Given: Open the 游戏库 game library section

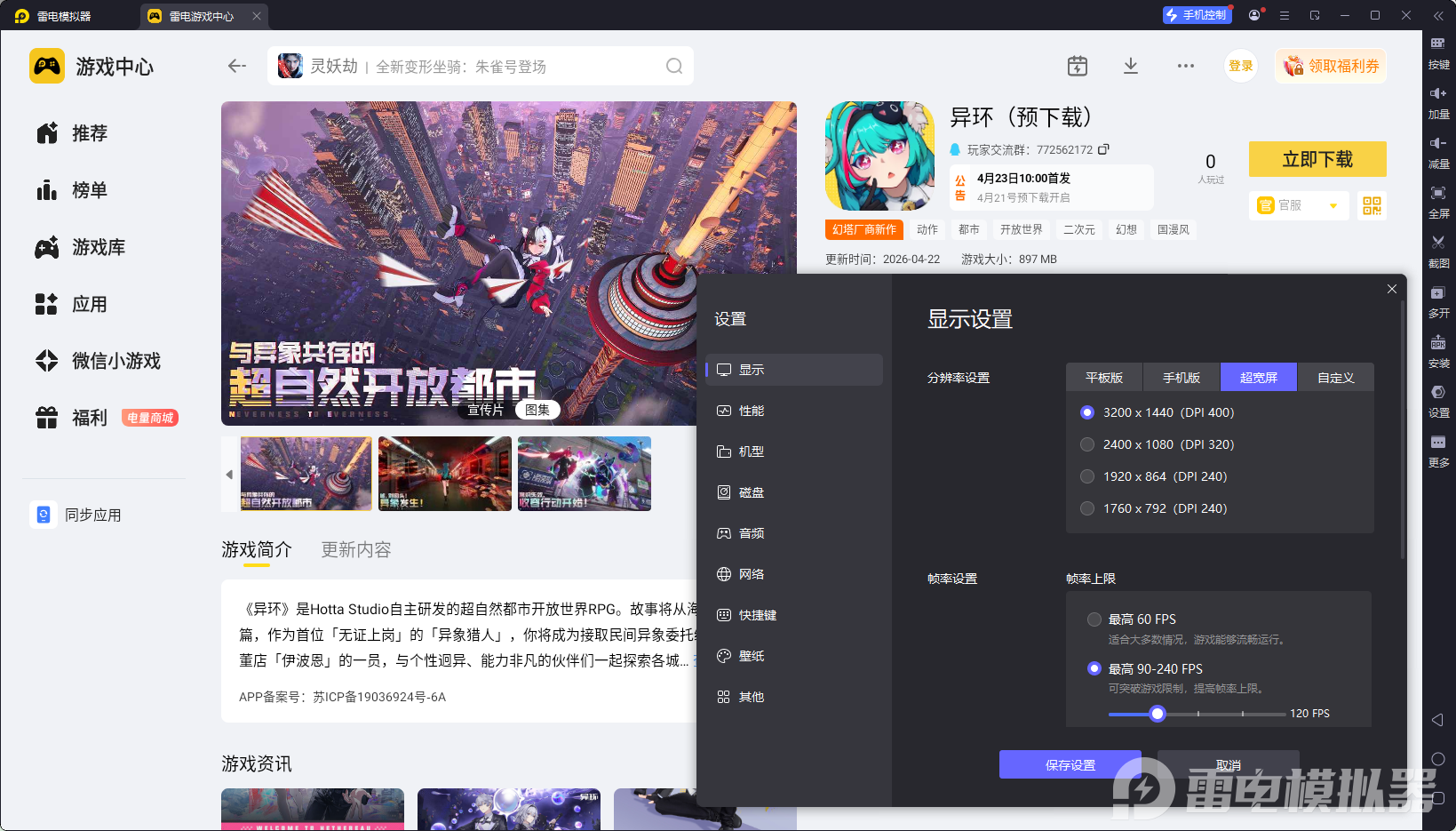Looking at the screenshot, I should point(80,247).
